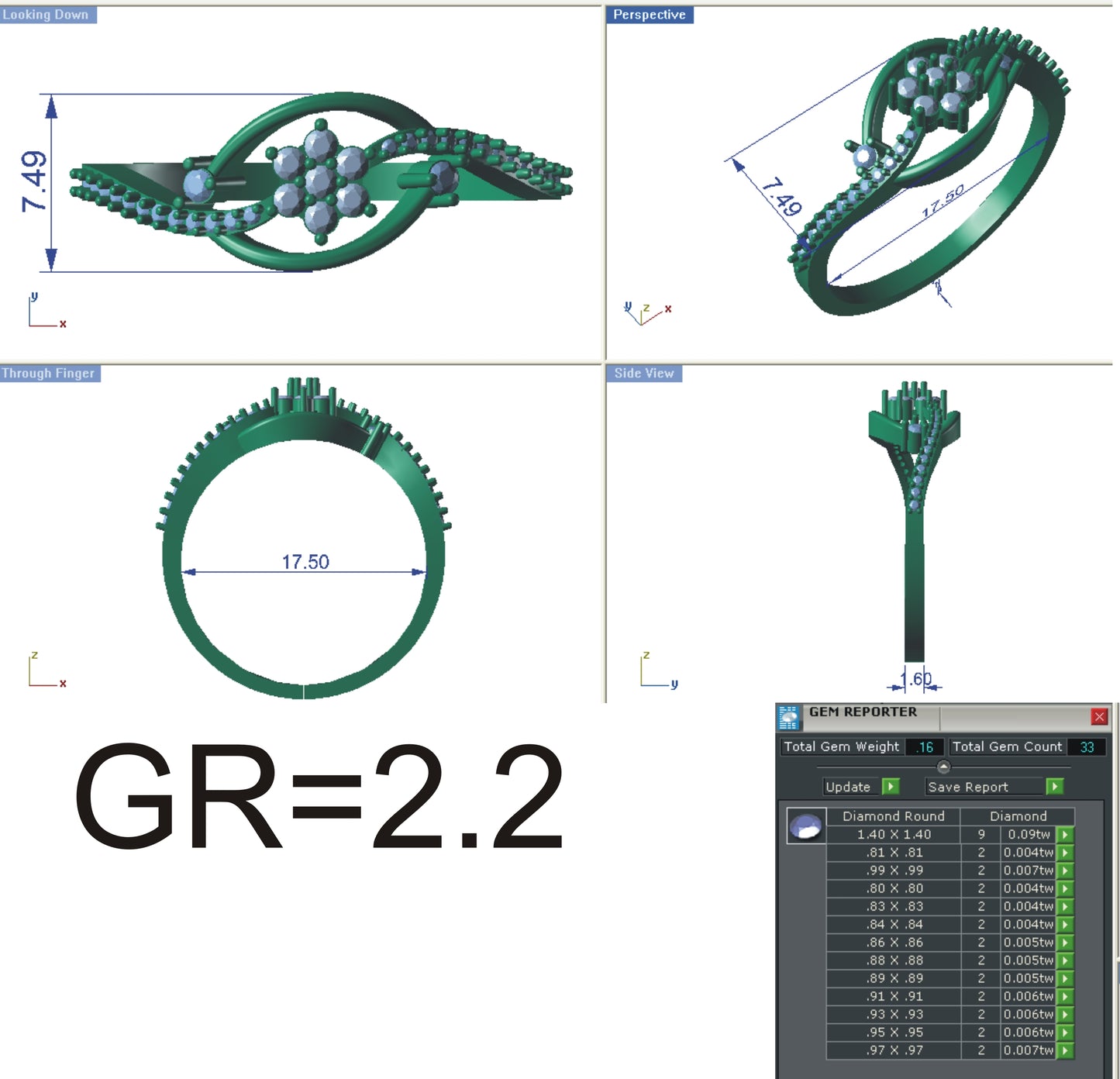Select the Side View viewport title
The image size is (1120, 1079).
(x=643, y=373)
